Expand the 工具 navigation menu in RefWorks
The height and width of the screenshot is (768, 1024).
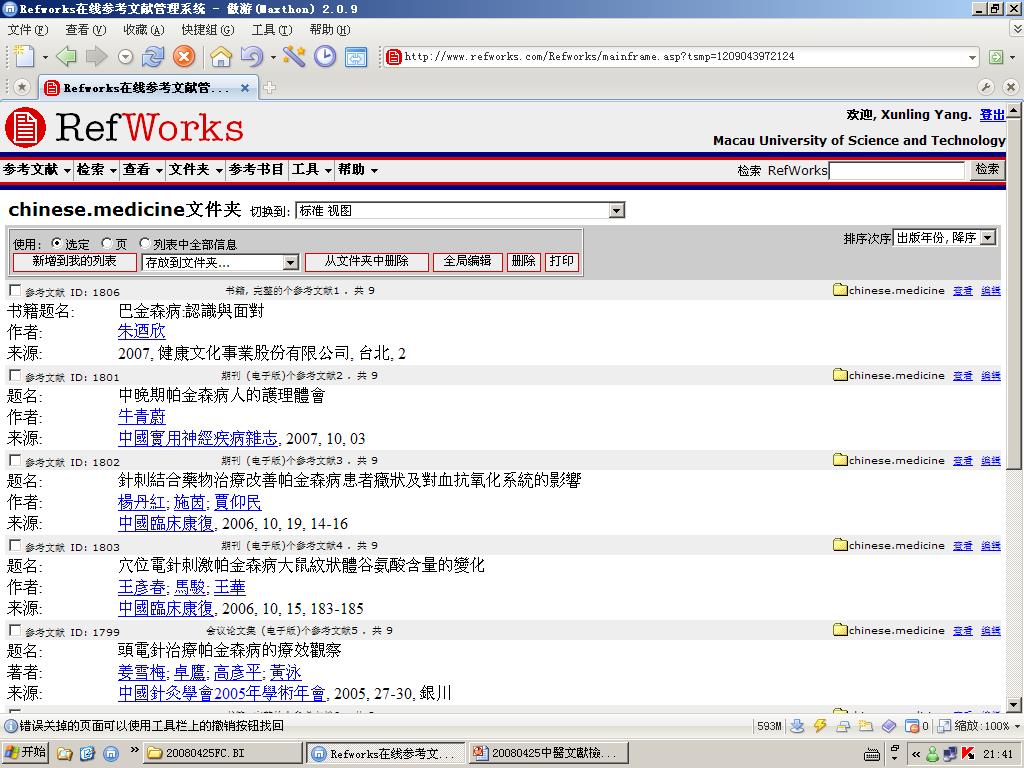coord(312,170)
